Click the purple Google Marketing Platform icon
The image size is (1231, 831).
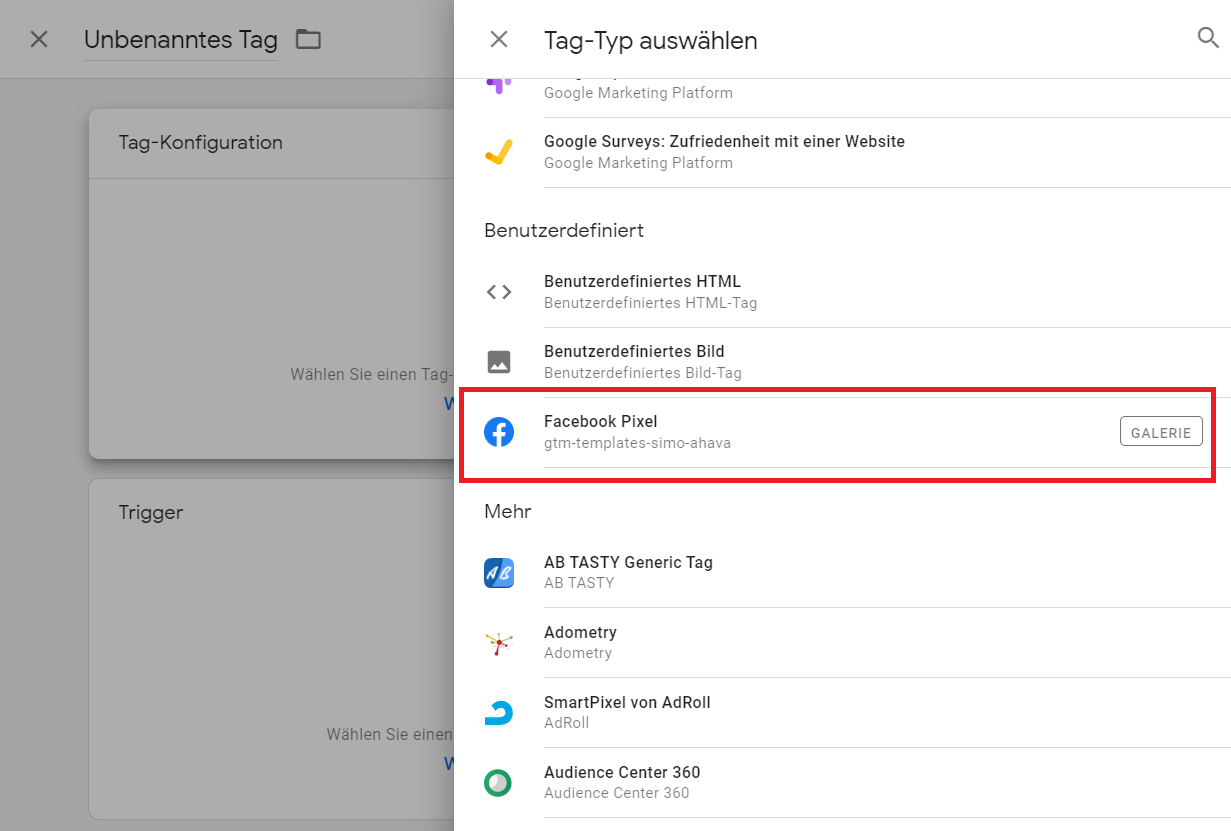[x=498, y=86]
